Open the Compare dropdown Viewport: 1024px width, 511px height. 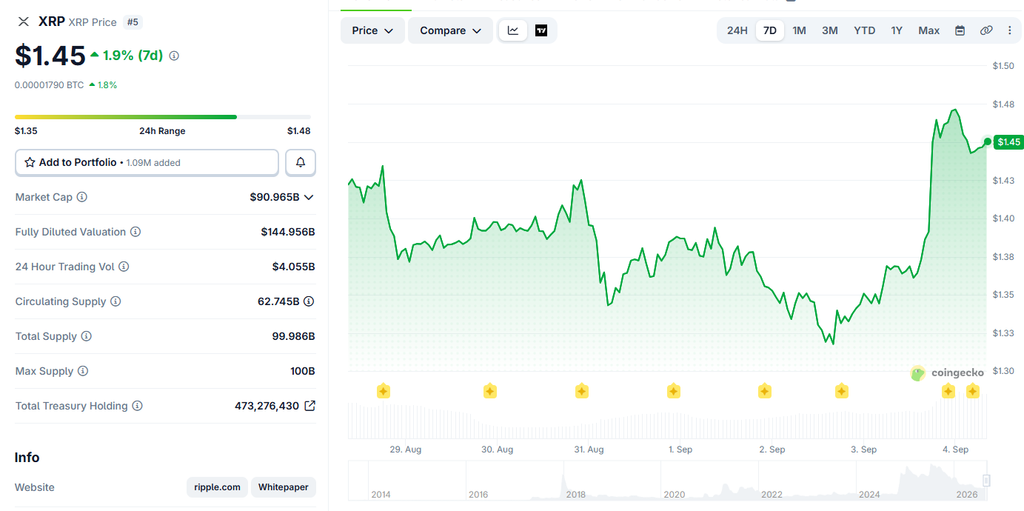(451, 31)
